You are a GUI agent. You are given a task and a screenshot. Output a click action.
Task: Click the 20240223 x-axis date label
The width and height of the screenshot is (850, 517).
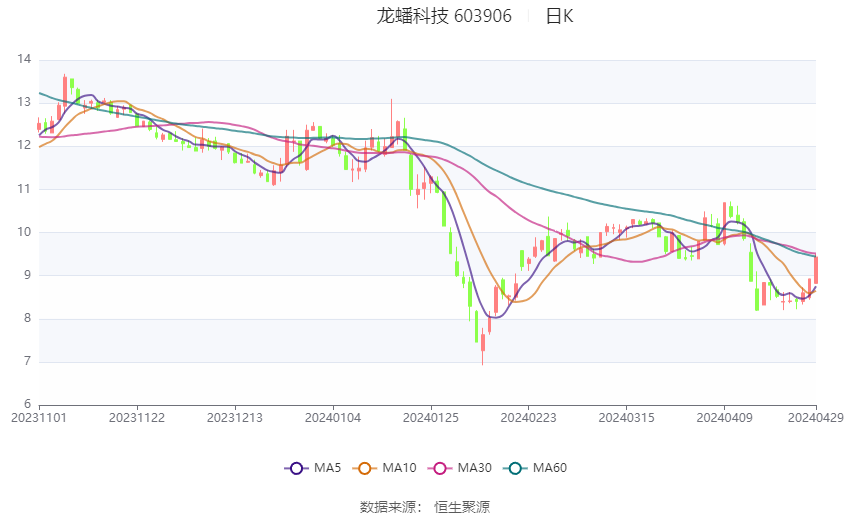[529, 418]
